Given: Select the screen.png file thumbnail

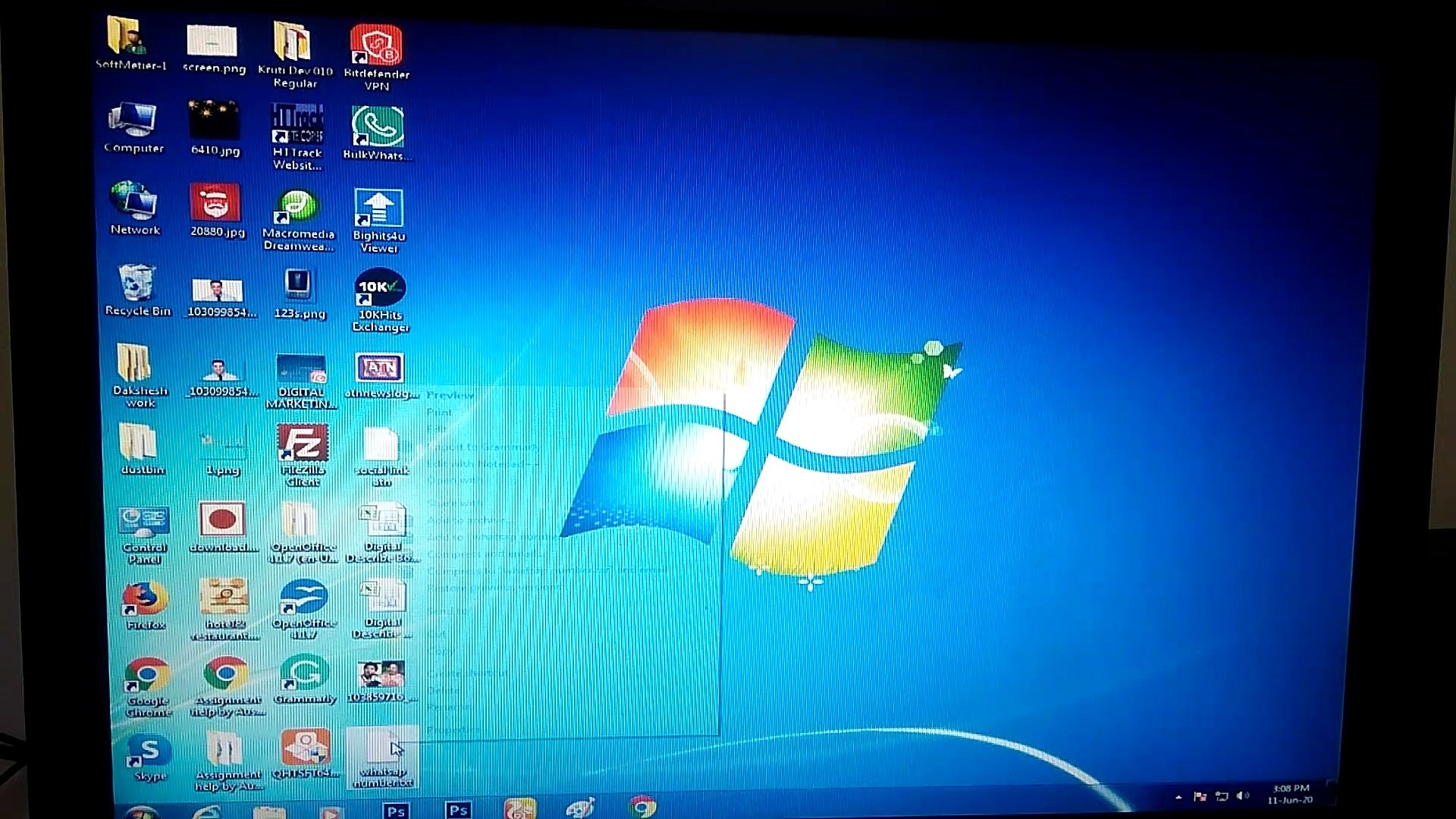Looking at the screenshot, I should click(x=212, y=41).
